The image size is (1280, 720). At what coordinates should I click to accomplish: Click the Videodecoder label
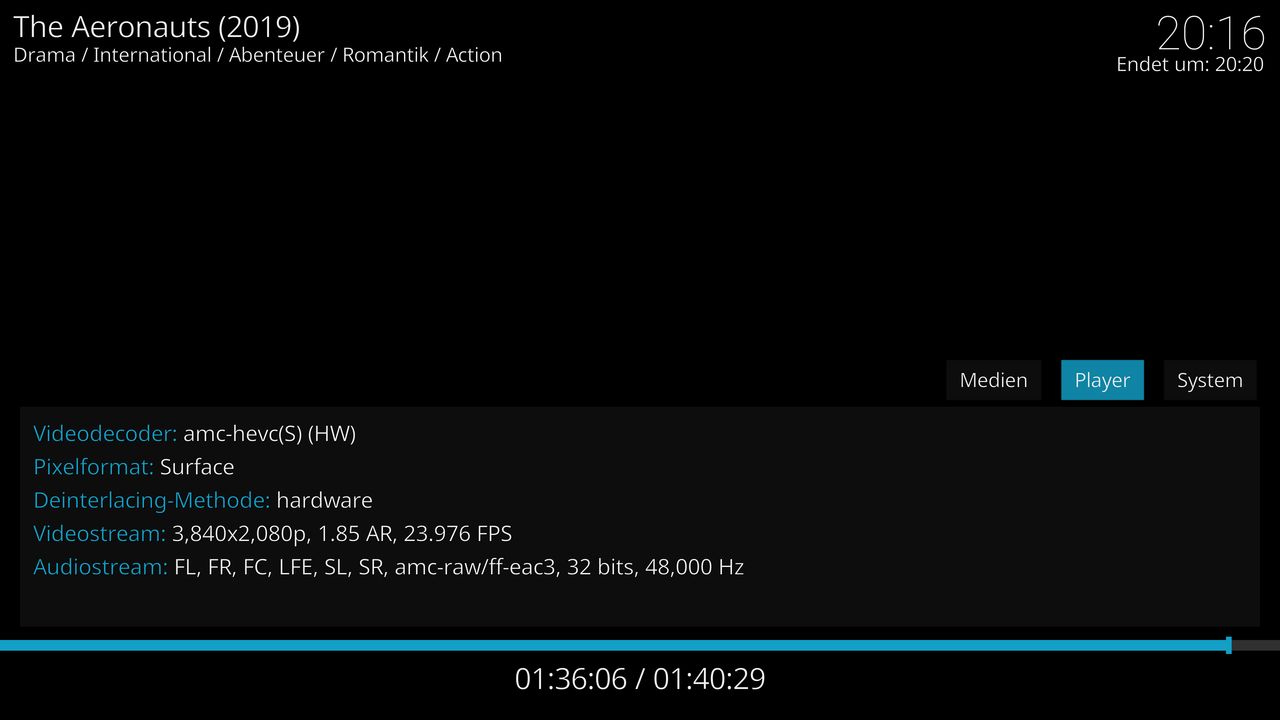click(x=105, y=433)
